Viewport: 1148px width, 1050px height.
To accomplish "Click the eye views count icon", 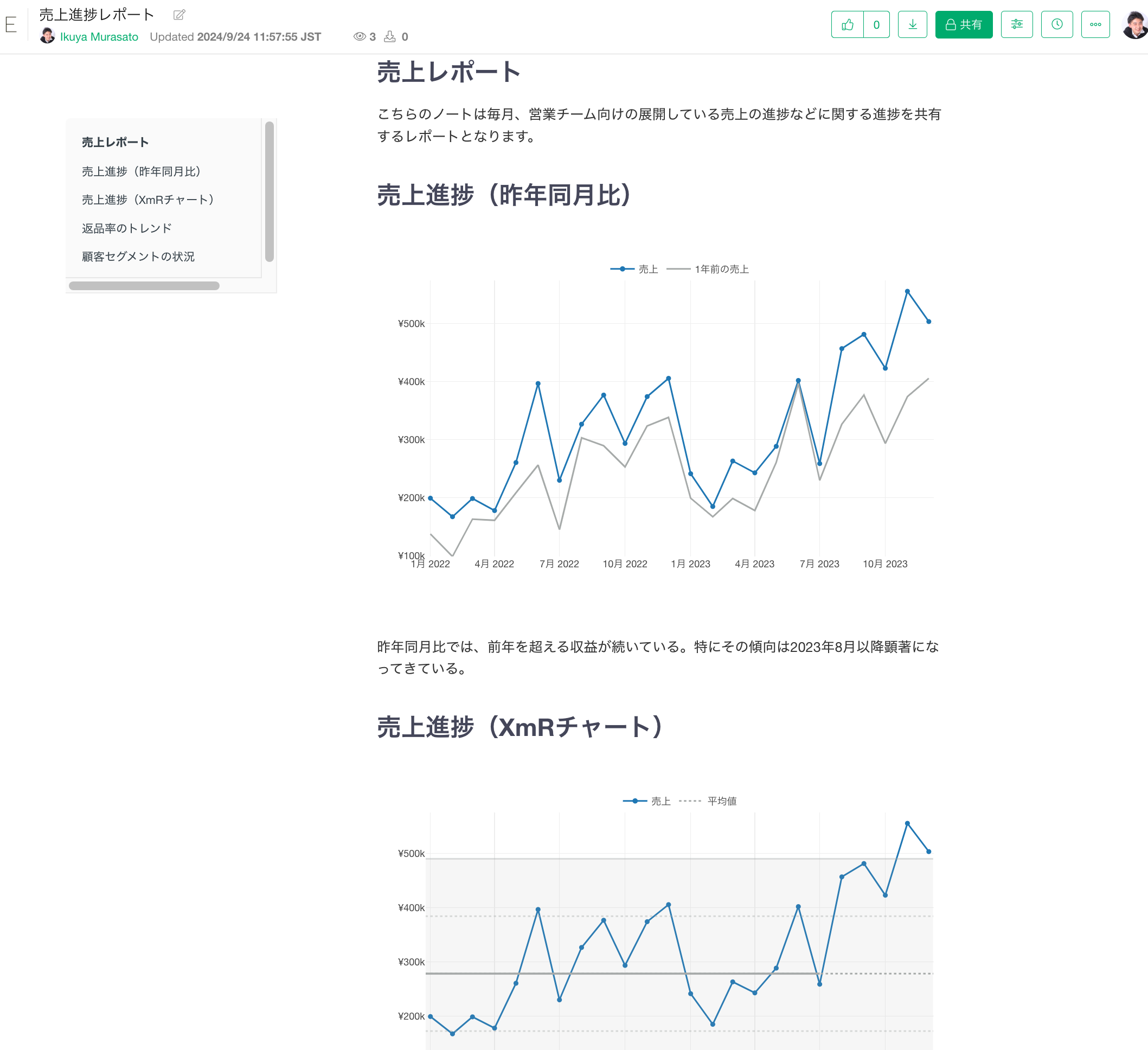I will (x=360, y=36).
